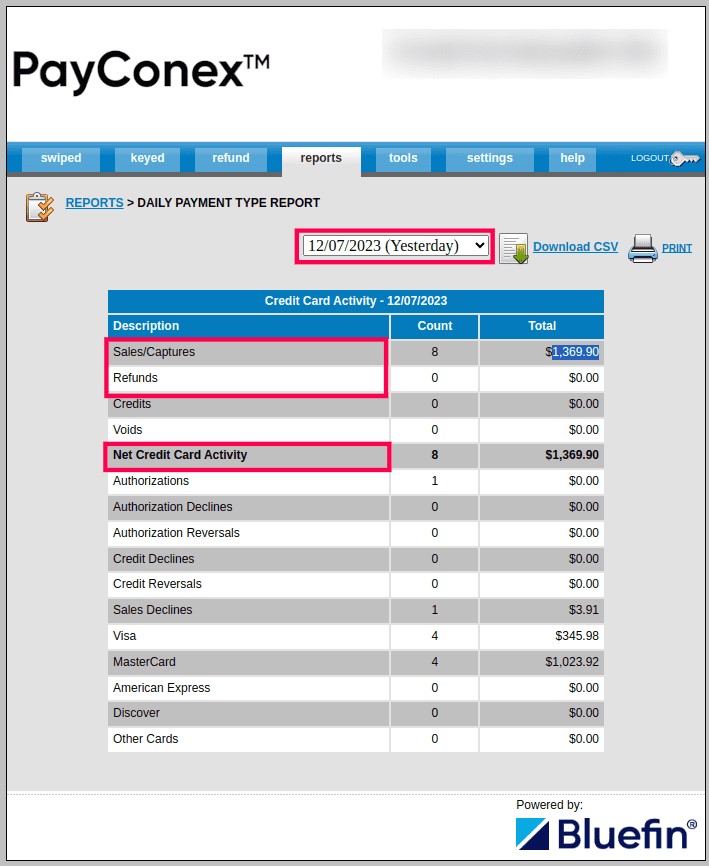Click the PRINT text link
The height and width of the screenshot is (866, 709).
676,248
